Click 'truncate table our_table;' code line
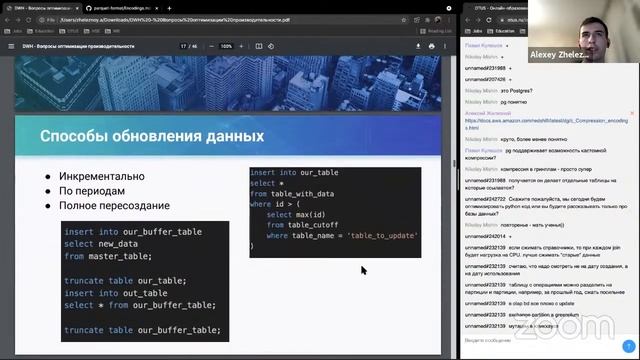 (125, 281)
